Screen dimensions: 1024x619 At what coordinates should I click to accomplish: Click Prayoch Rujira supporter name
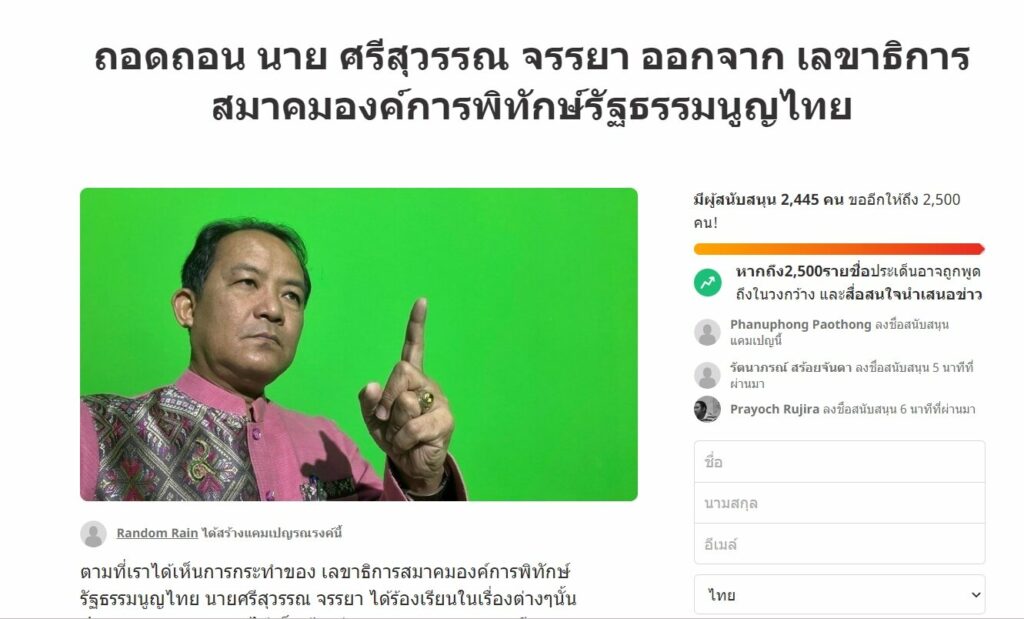pyautogui.click(x=775, y=409)
